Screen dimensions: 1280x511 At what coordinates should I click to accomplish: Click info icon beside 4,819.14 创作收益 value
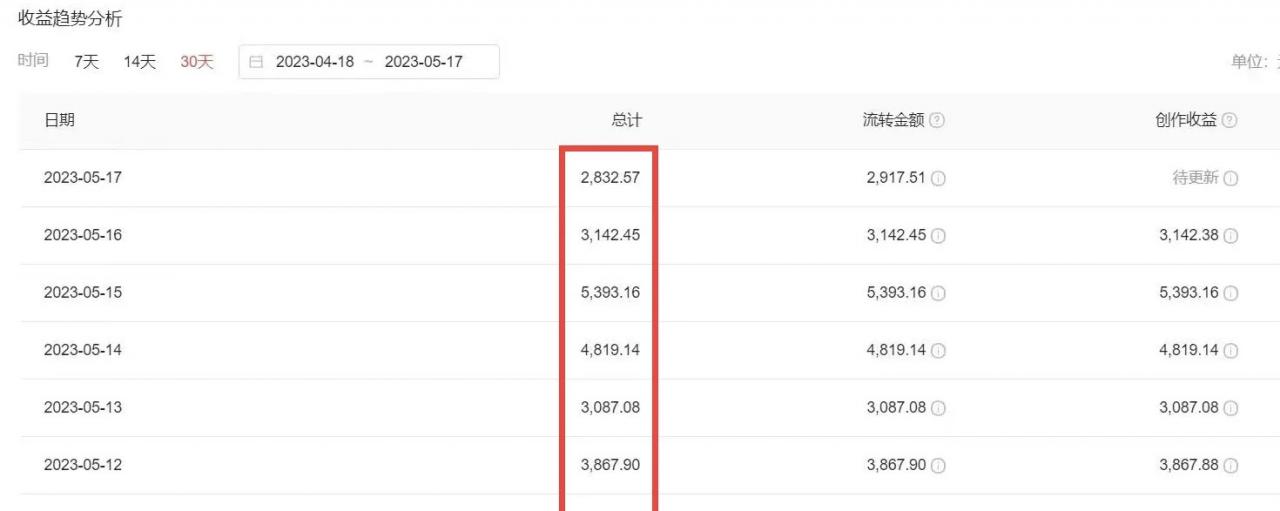tap(1231, 350)
